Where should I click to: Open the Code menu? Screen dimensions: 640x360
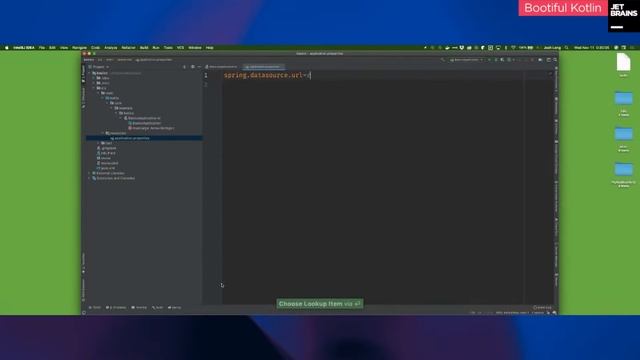tap(96, 48)
